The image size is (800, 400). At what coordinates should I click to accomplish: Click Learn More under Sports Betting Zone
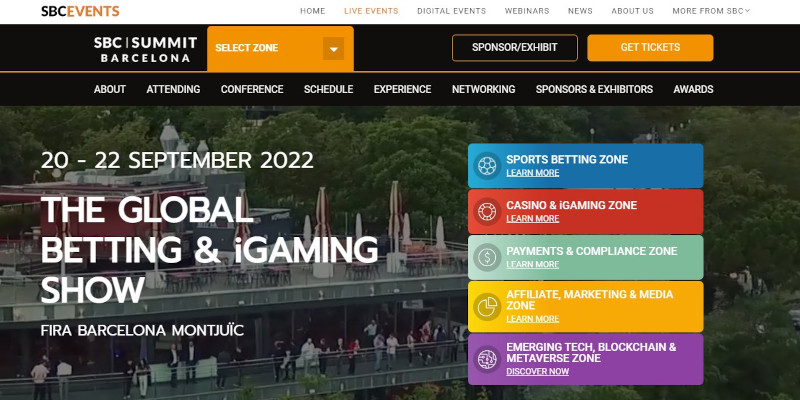[x=533, y=173]
